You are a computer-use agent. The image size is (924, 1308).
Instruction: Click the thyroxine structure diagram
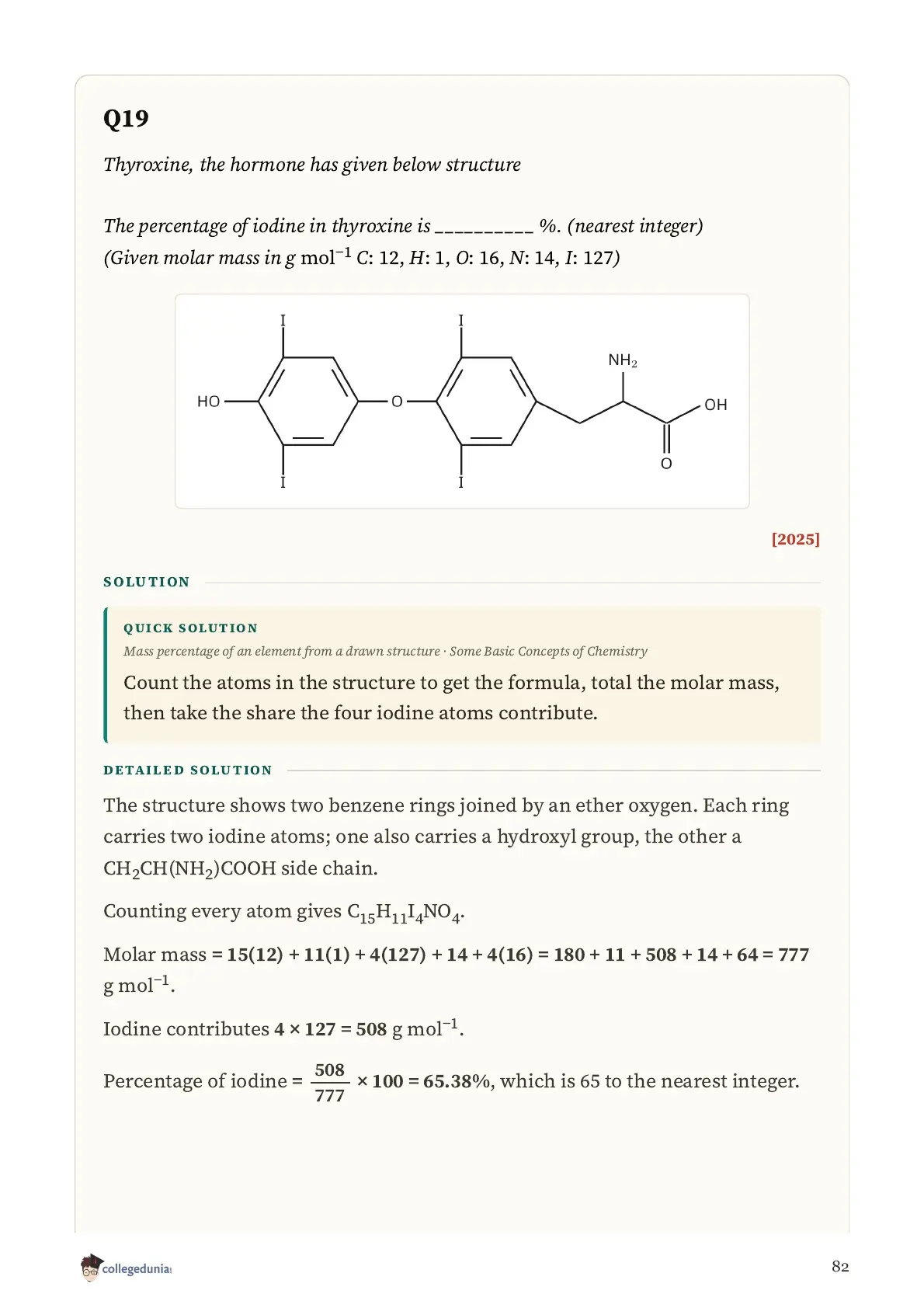[462, 401]
